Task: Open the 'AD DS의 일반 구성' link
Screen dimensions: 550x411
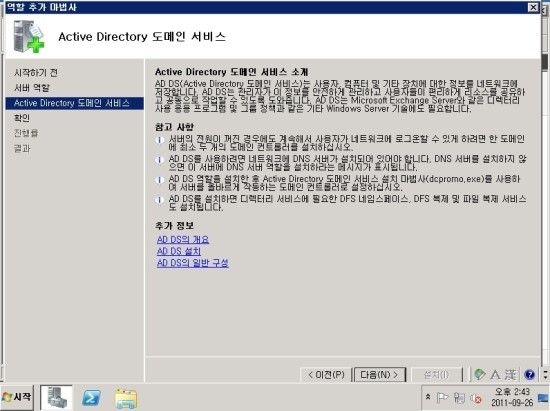Action: point(193,263)
